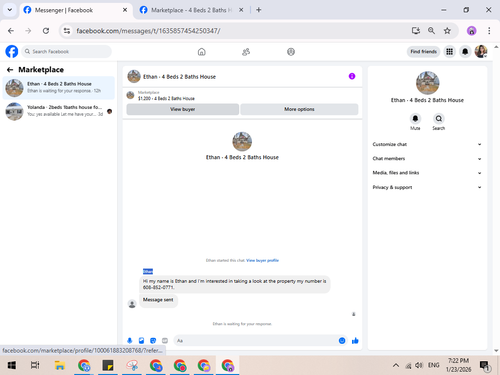The image size is (500, 375).
Task: View site information icon in address bar
Action: pos(67,31)
